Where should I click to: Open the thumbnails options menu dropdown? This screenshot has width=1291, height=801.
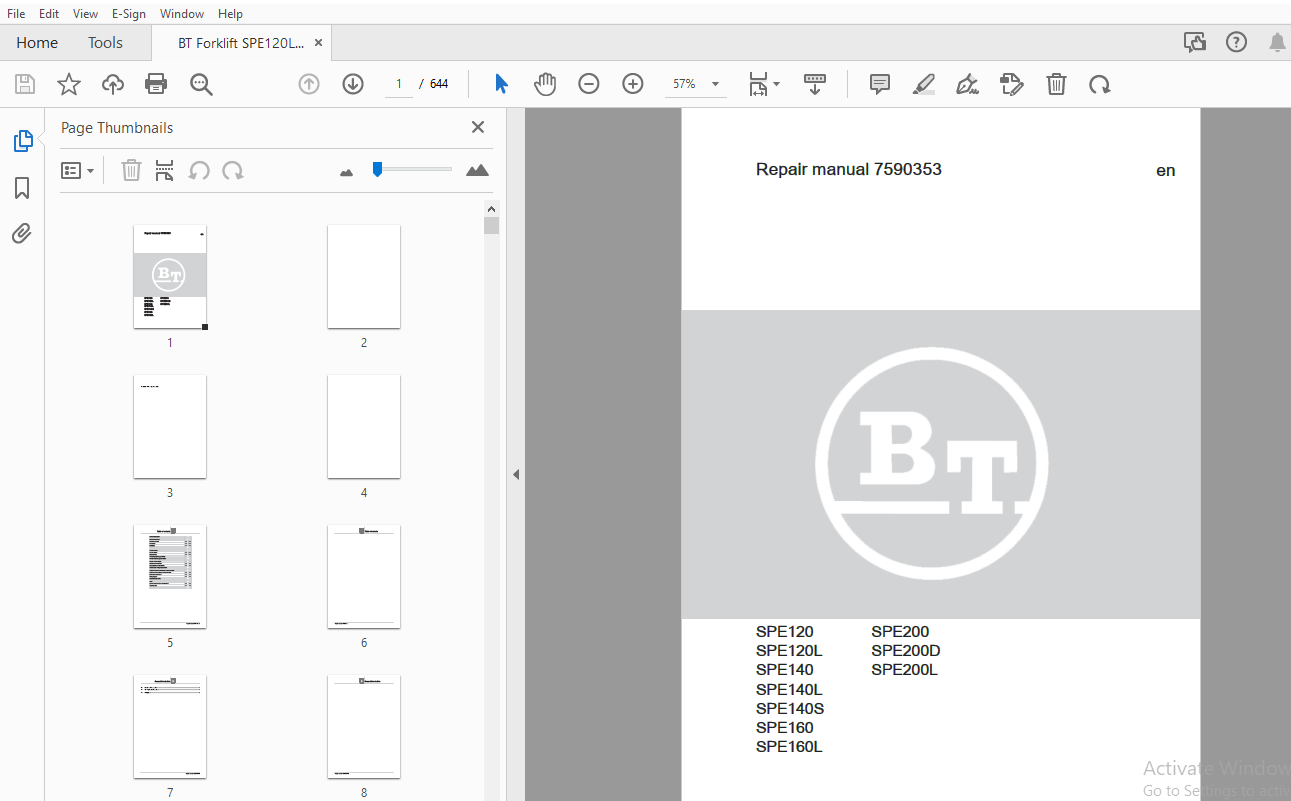[x=78, y=171]
